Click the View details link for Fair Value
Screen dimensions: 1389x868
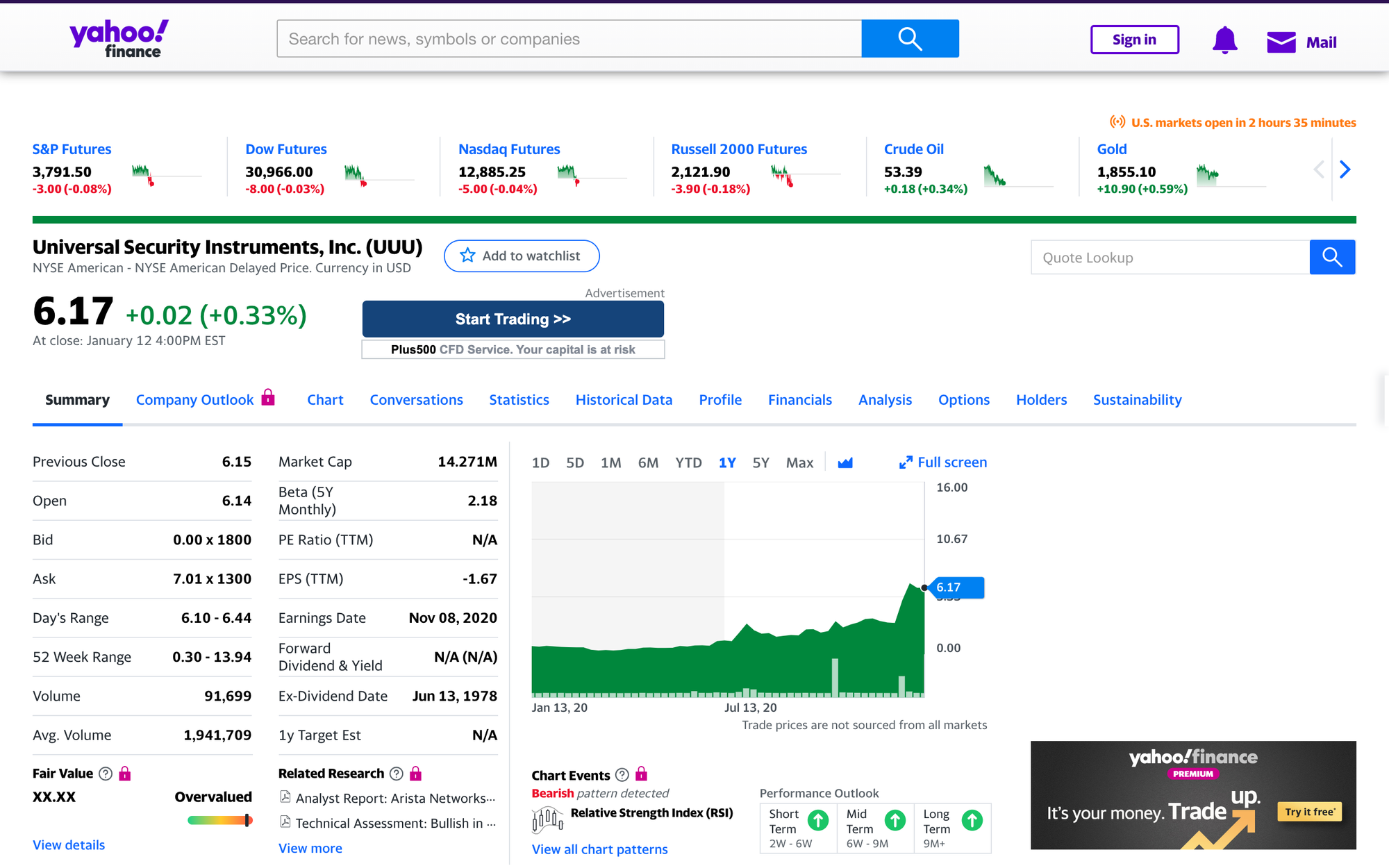click(x=68, y=844)
